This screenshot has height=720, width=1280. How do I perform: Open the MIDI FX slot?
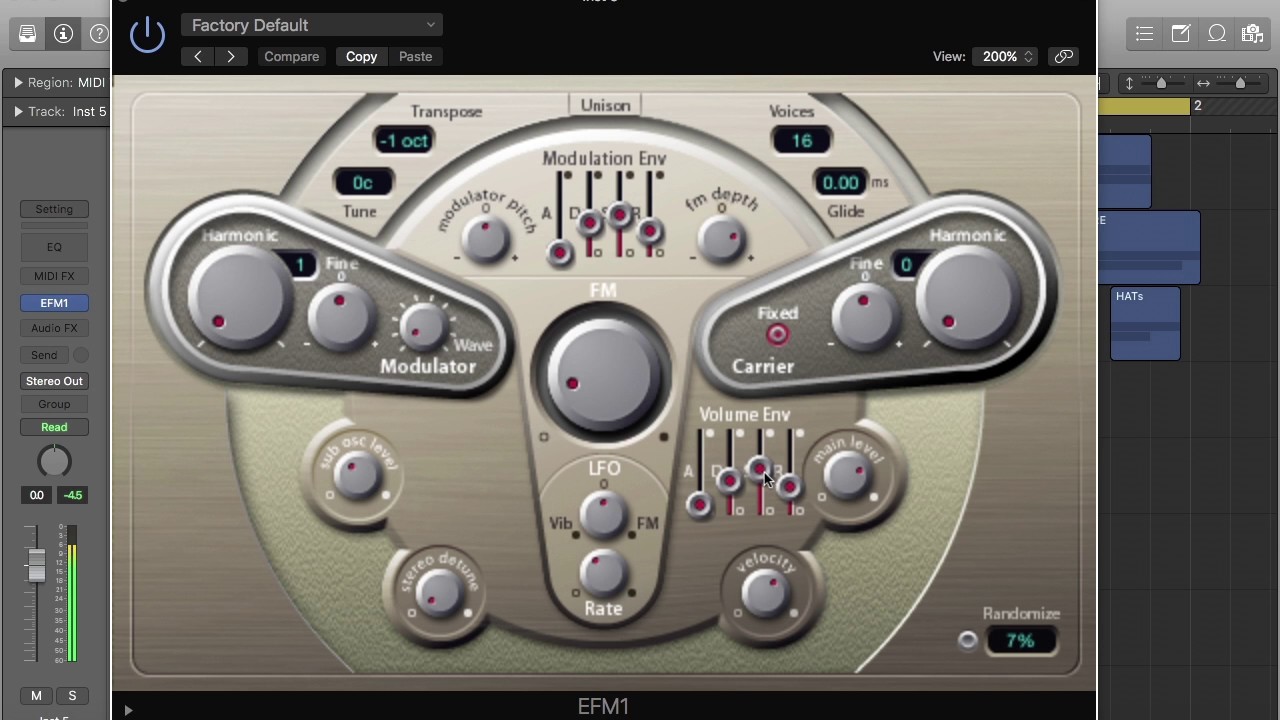coord(54,276)
